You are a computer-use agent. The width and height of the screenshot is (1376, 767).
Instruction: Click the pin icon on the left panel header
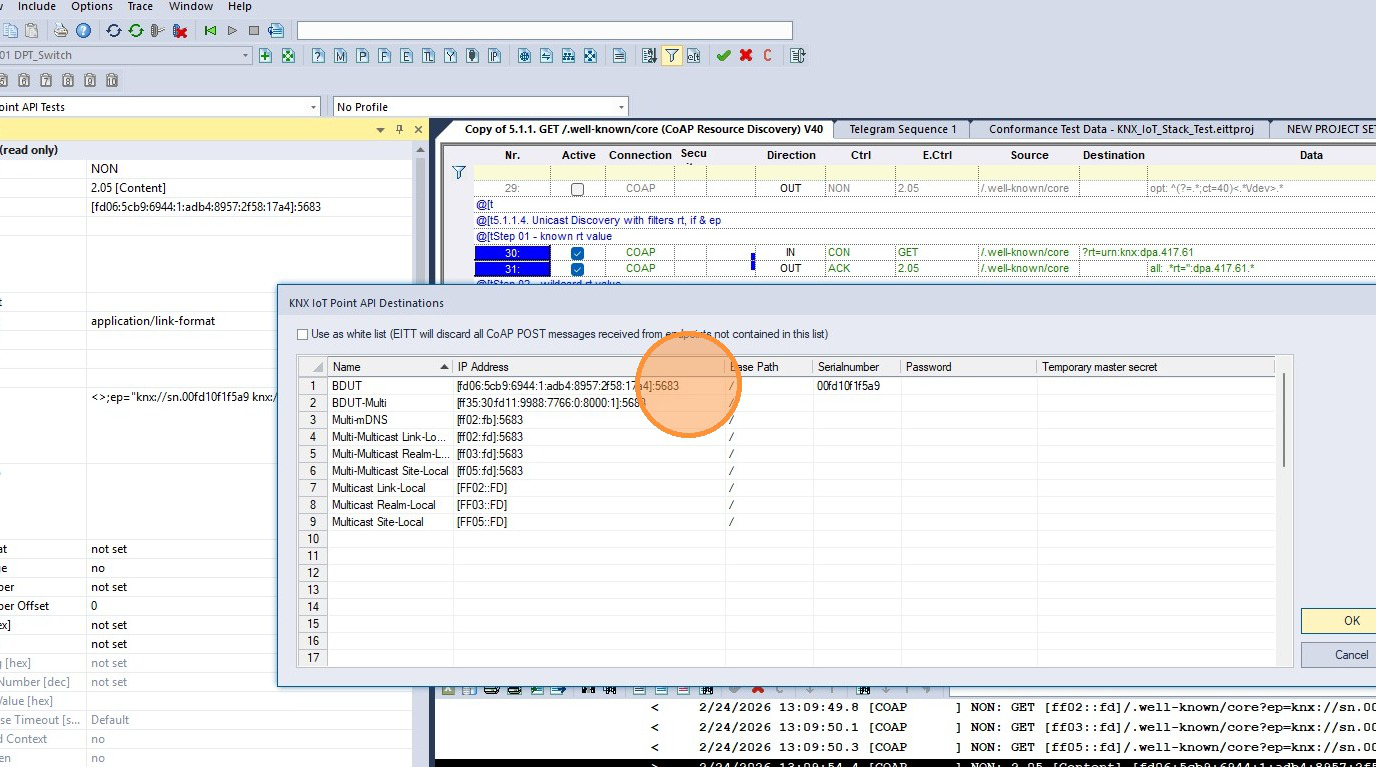399,130
